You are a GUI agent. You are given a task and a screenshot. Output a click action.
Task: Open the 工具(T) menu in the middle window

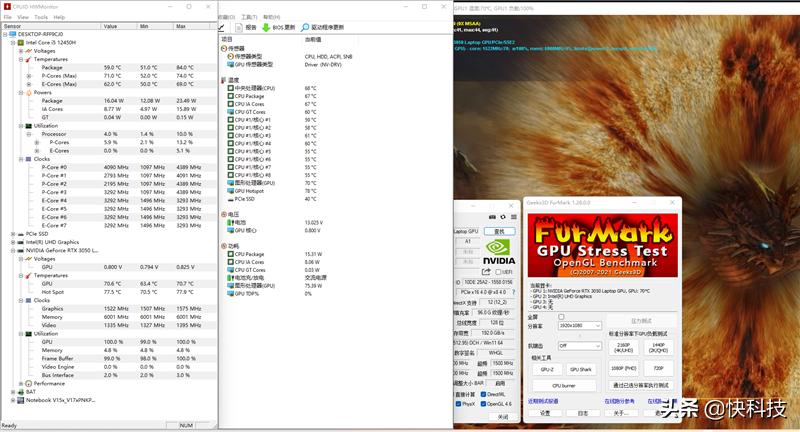tap(249, 17)
